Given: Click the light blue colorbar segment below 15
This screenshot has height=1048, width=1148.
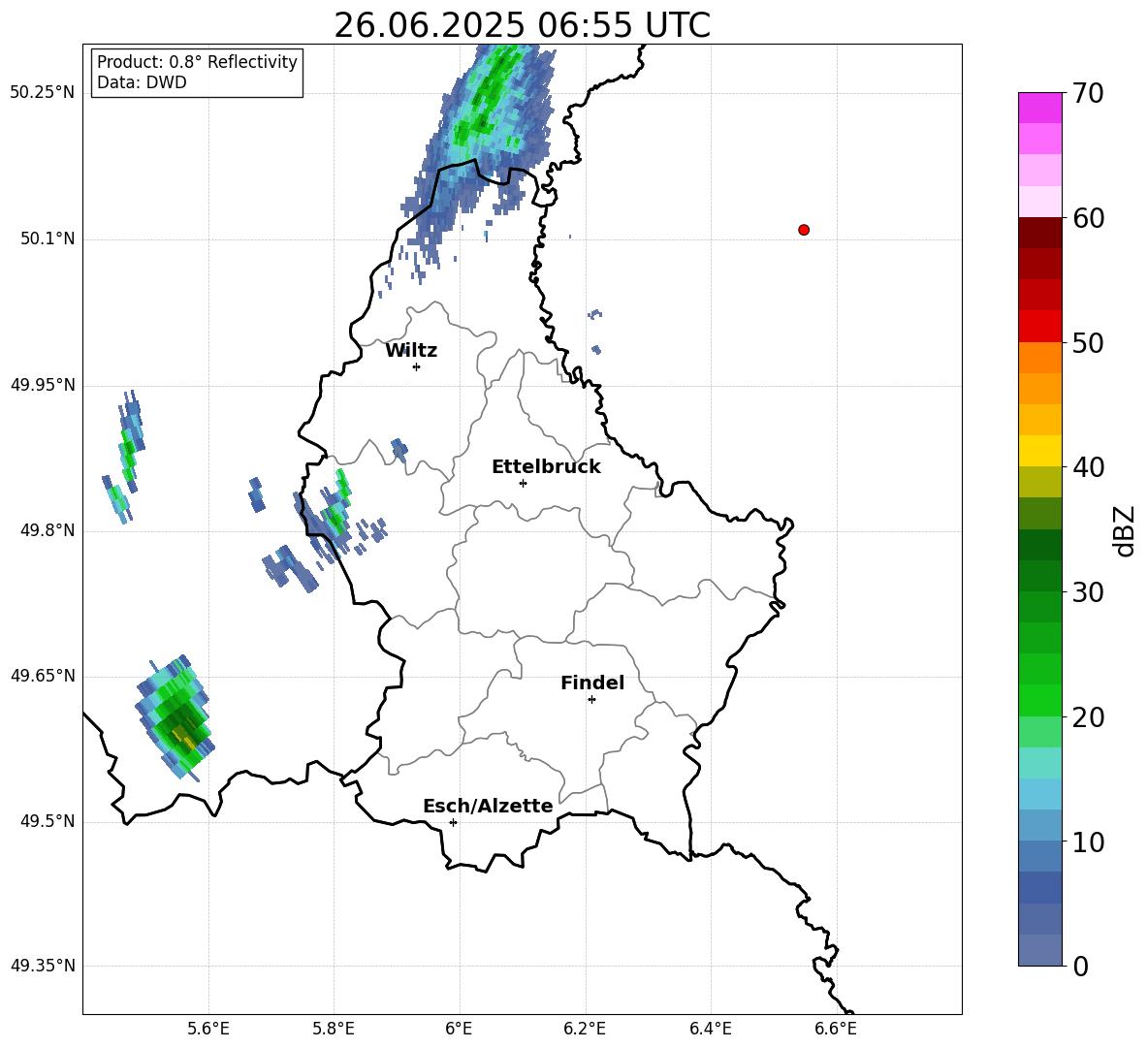Looking at the screenshot, I should point(1040,794).
